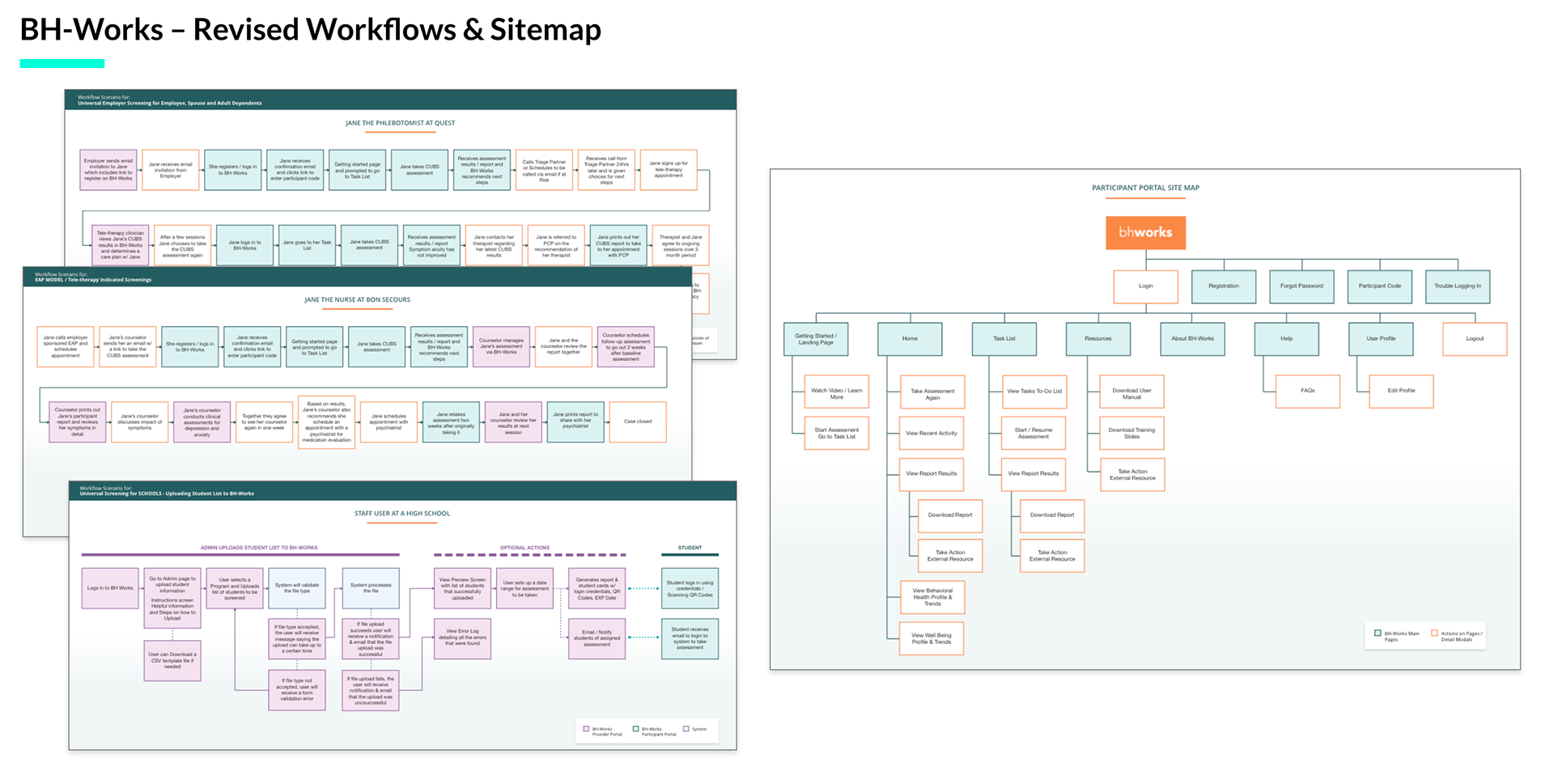This screenshot has width=1554, height=784.
Task: Click the Logs in to BH Works box
Action: (x=110, y=588)
